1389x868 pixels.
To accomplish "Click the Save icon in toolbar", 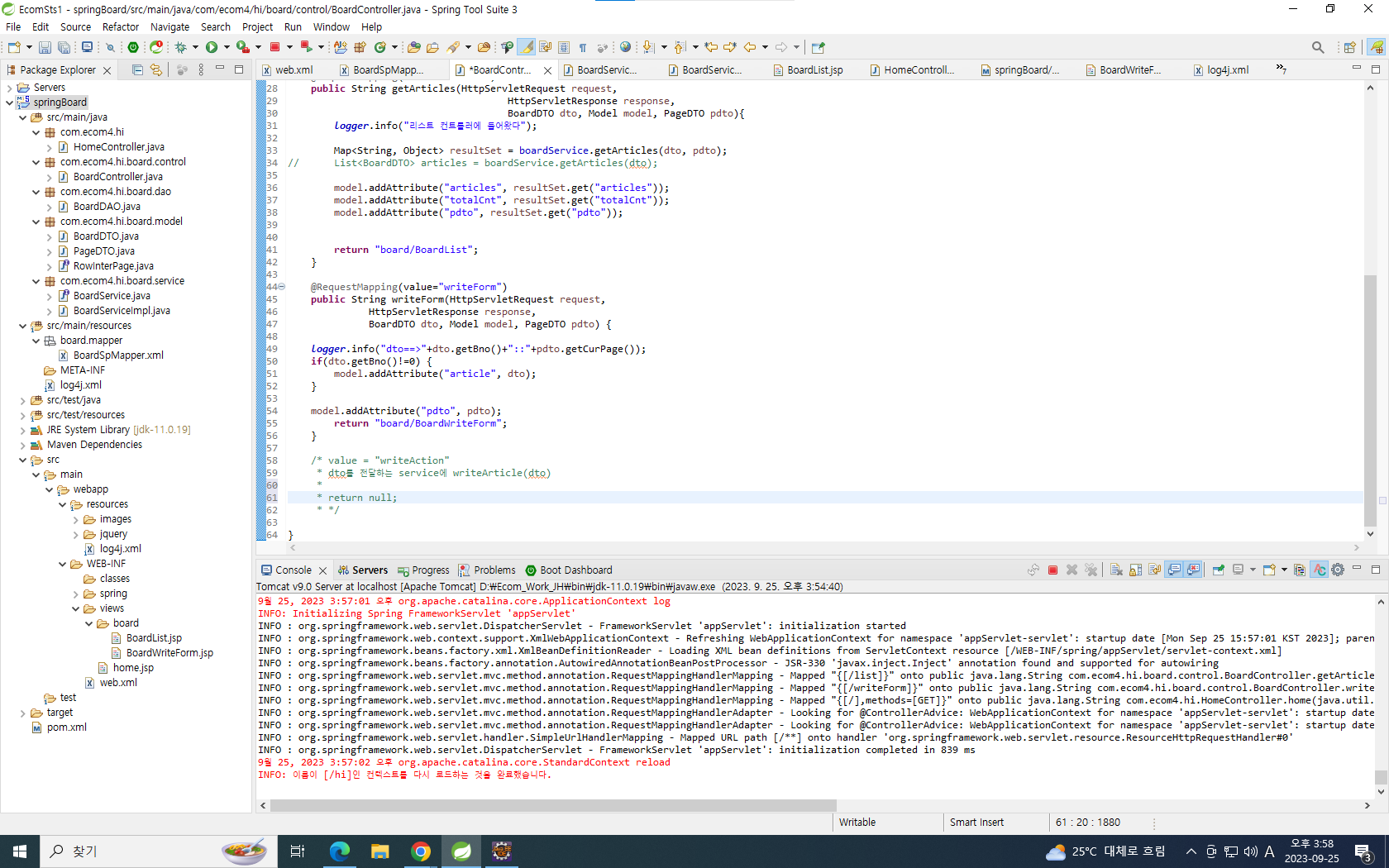I will coord(45,47).
